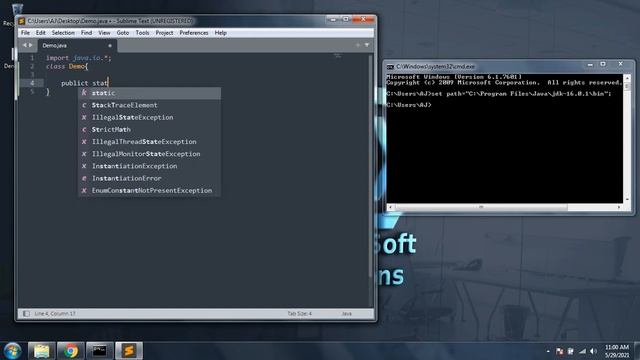Go to previous tab with left arrow
Screen dimensions: 640x360
pyautogui.click(x=24, y=45)
